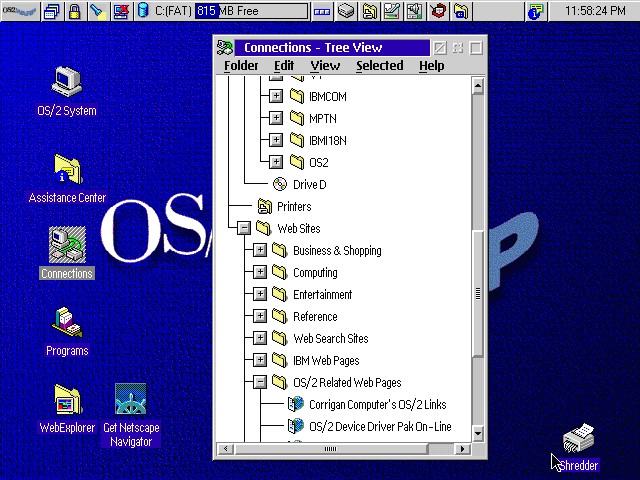The width and height of the screenshot is (640, 480).
Task: Click the vertical scrollbar down arrow
Action: click(477, 433)
